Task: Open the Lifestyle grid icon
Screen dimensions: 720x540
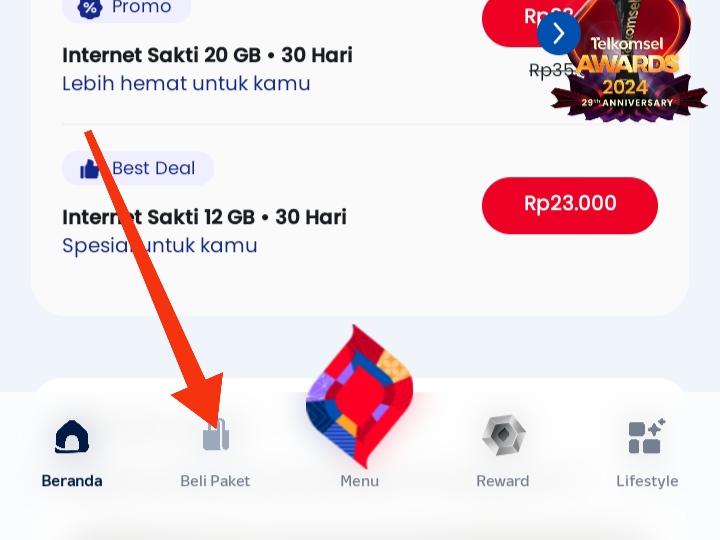Action: point(647,436)
